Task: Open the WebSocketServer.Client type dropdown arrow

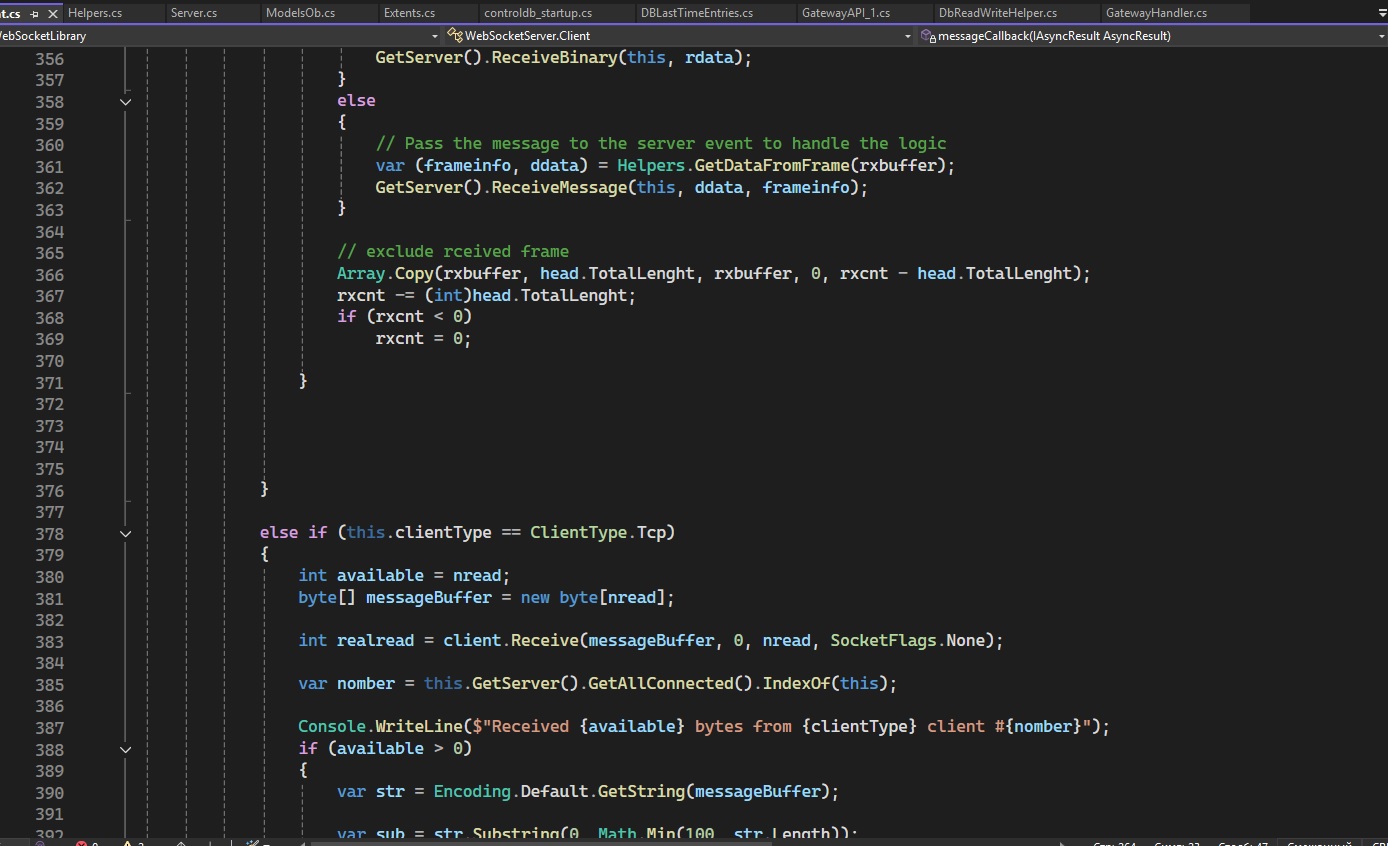Action: [908, 36]
